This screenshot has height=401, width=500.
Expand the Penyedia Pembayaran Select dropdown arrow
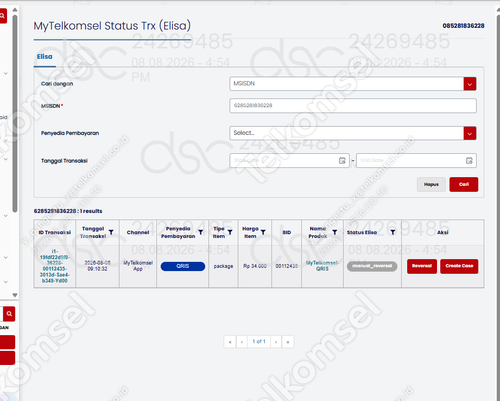470,133
